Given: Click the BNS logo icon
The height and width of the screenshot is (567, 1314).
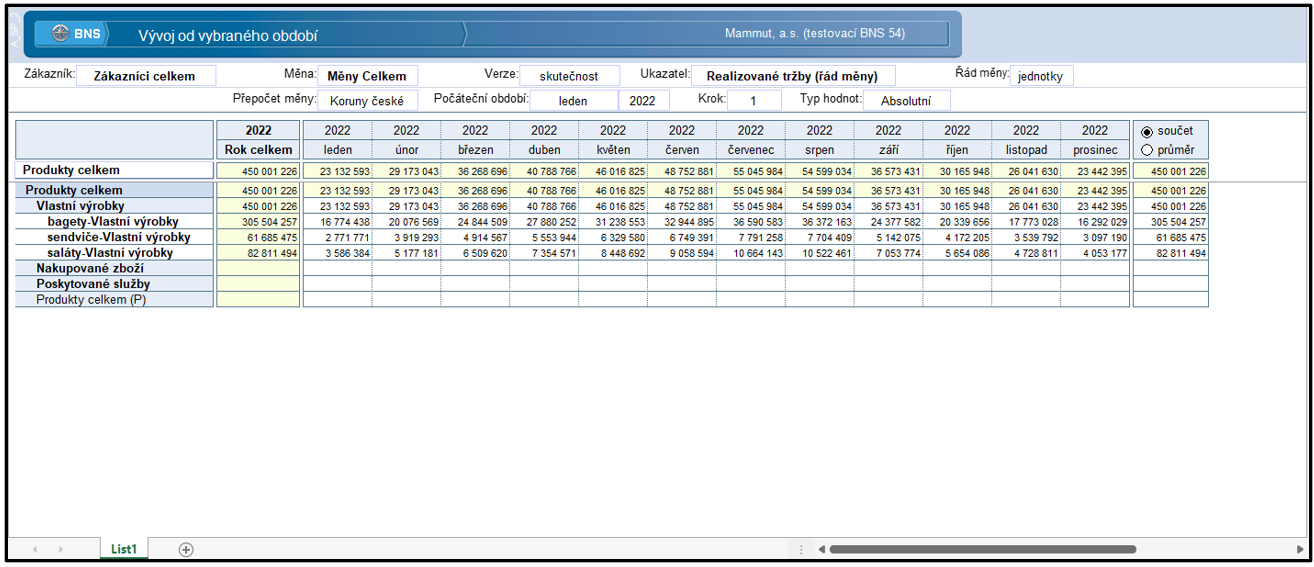Looking at the screenshot, I should coord(60,33).
